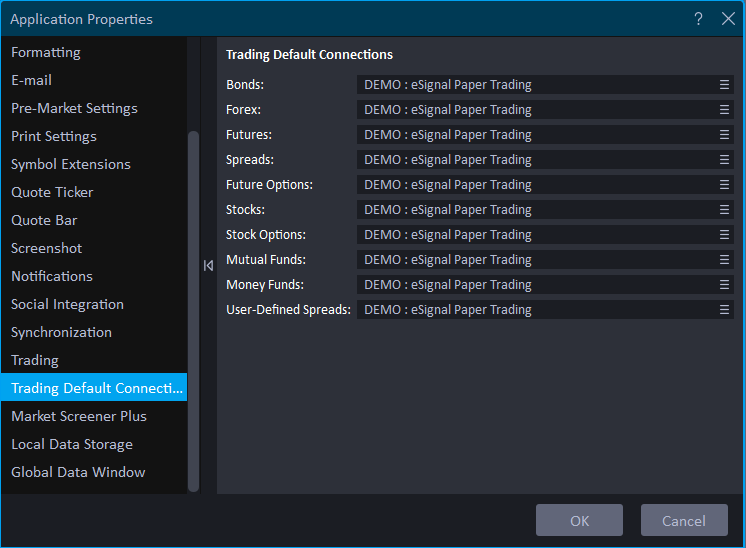The width and height of the screenshot is (746, 548).
Task: Open Social Integration settings
Action: click(94, 304)
